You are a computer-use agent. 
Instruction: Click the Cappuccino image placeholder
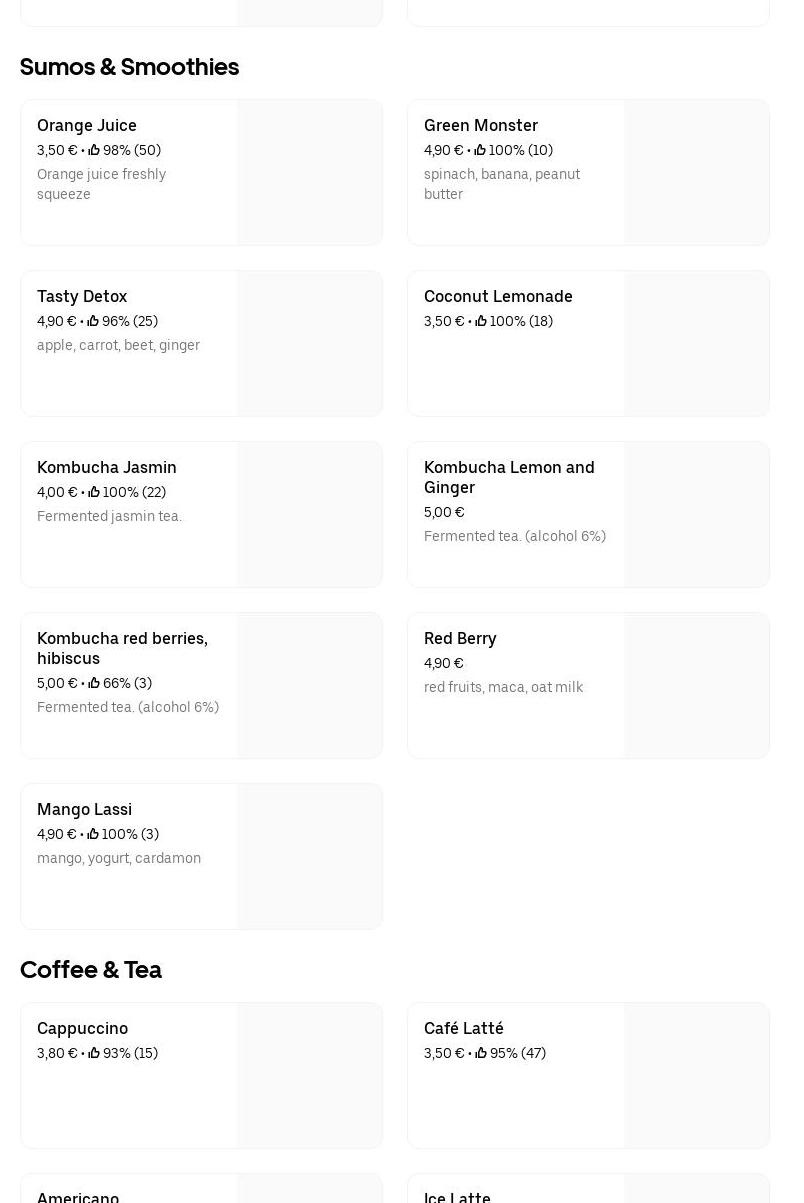coord(309,1075)
